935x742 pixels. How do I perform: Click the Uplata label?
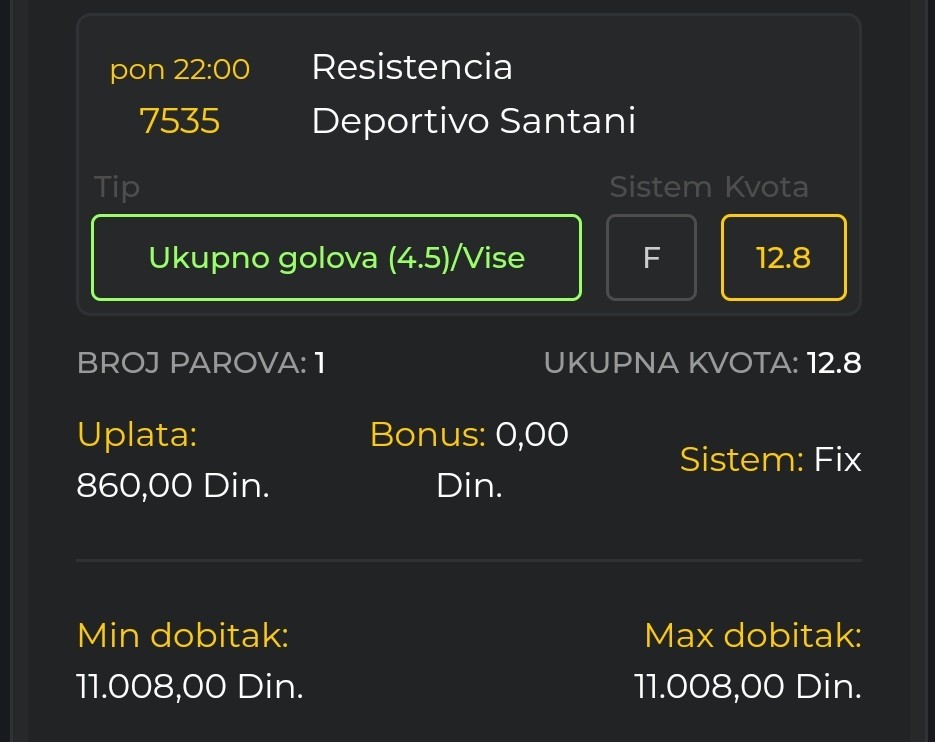click(x=137, y=434)
